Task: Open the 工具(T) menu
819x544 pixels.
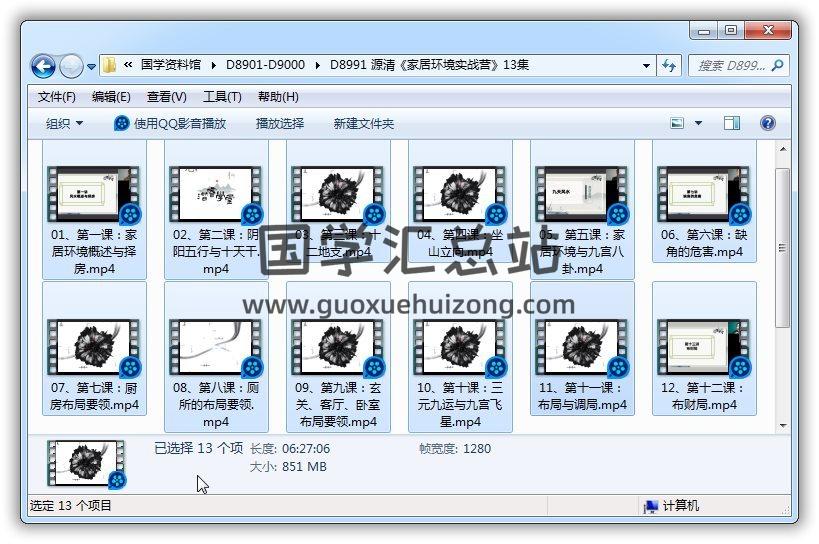Action: point(222,97)
